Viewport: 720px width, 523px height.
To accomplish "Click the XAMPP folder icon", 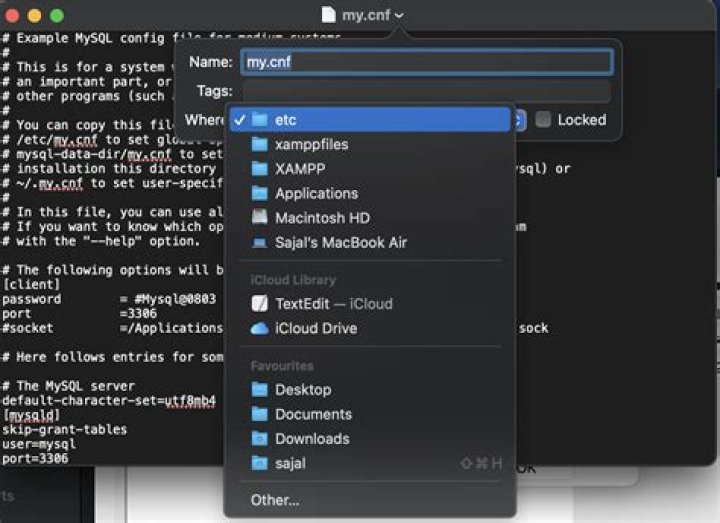I will pos(259,169).
